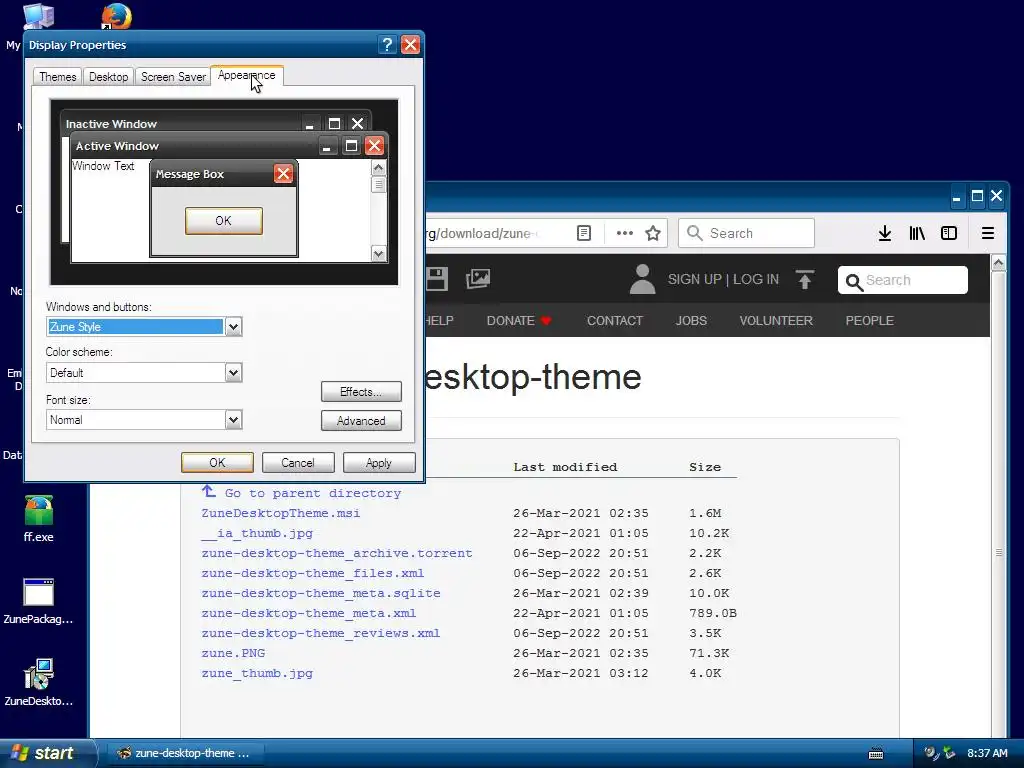The width and height of the screenshot is (1024, 768).
Task: Click the go-to-parent directory arrow icon
Action: 208,491
